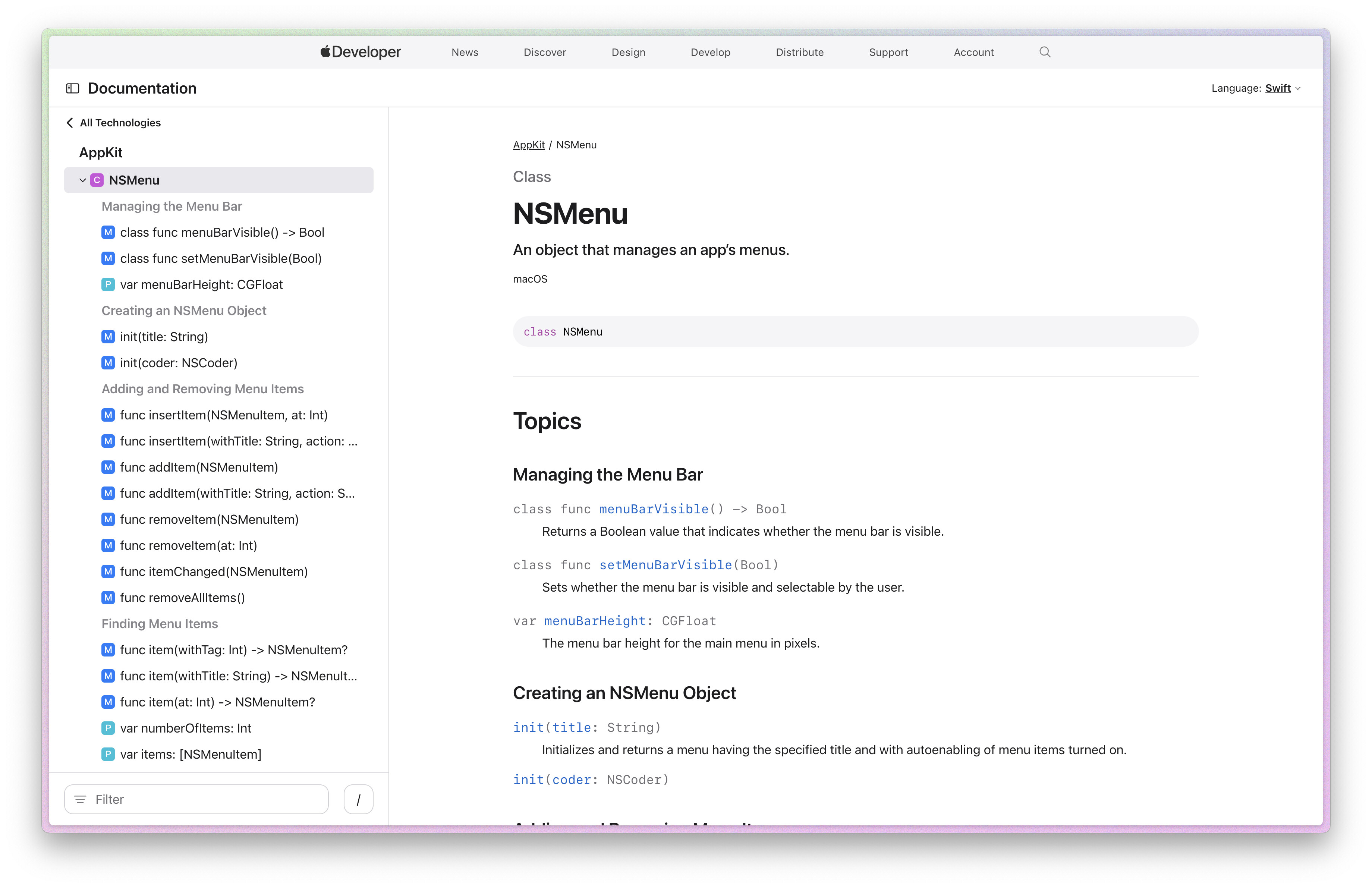Click the Apple Developer logo
This screenshot has width=1372, height=888.
click(361, 52)
